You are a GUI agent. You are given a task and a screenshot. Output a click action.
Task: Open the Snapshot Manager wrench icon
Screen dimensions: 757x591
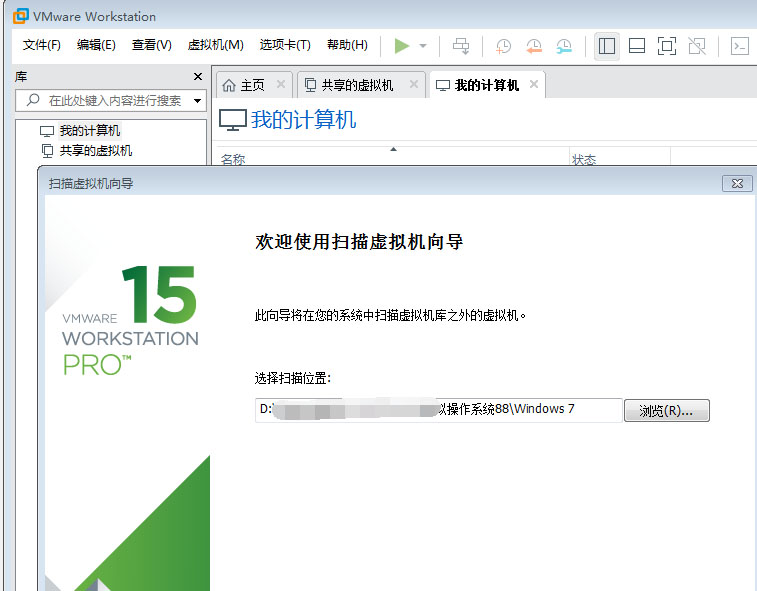click(564, 46)
